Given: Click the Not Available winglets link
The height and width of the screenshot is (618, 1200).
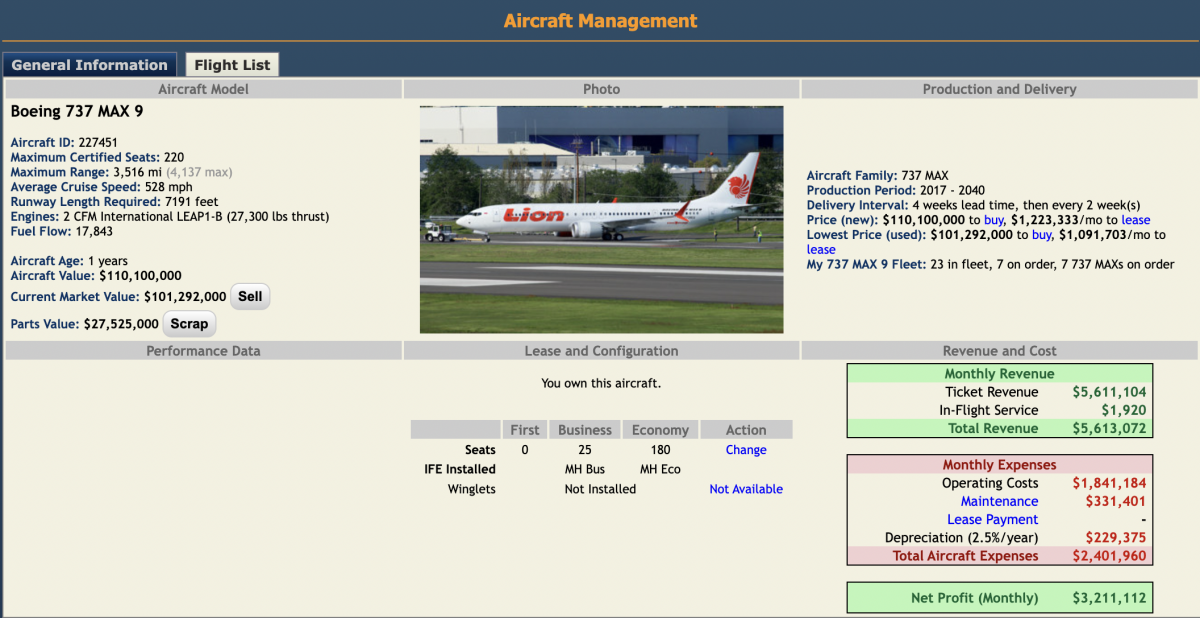Looking at the screenshot, I should (746, 489).
